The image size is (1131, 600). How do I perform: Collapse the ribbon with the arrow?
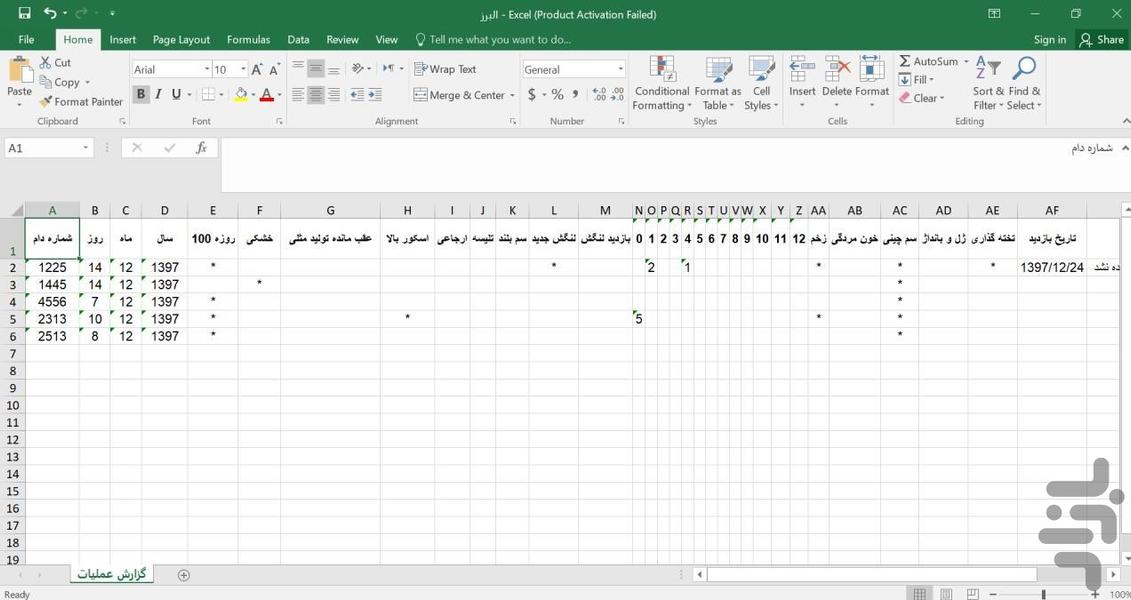tap(1125, 122)
